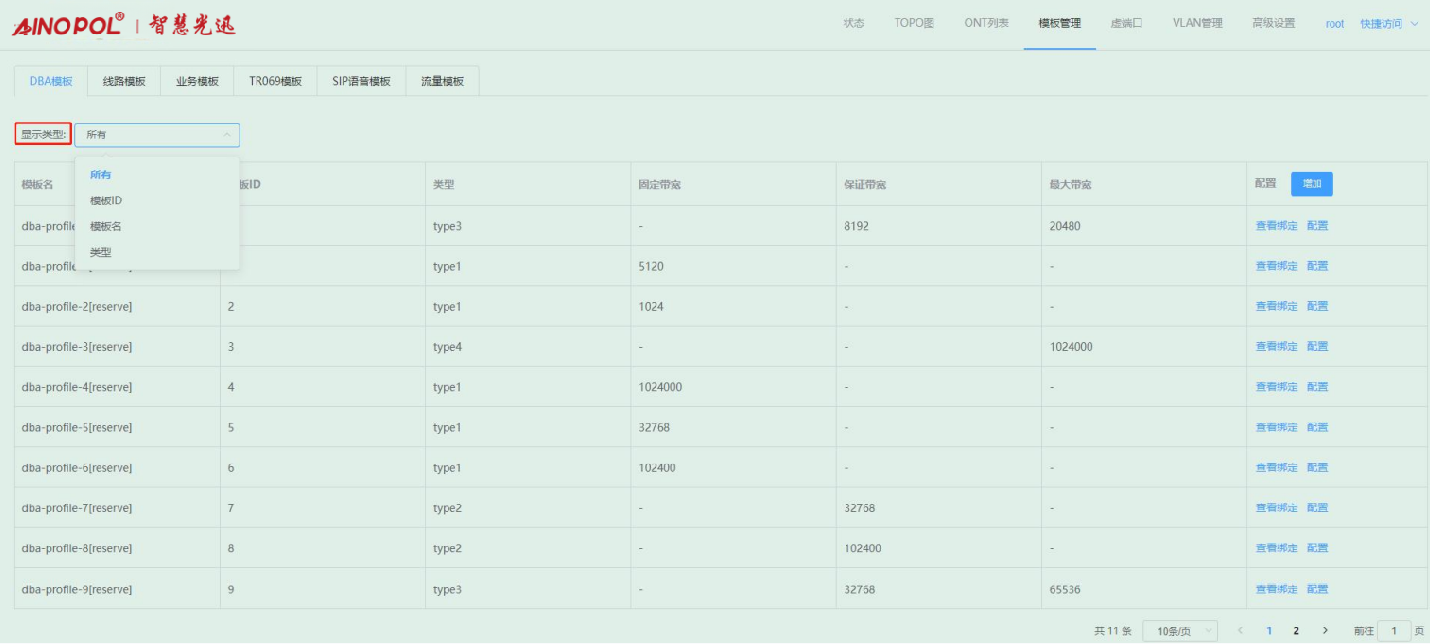Click the 前往 page number input field

(1393, 631)
